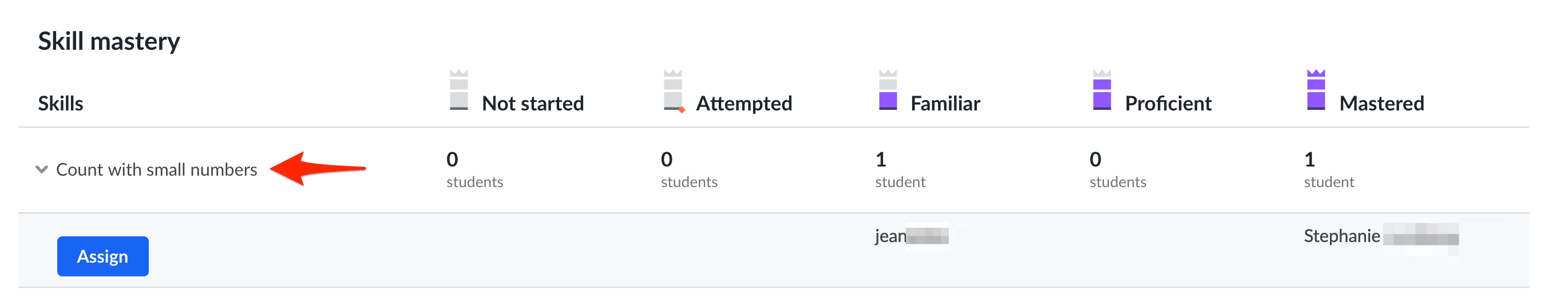This screenshot has height=301, width=1568.
Task: Click the Familiar mastery tower icon
Action: (x=888, y=89)
